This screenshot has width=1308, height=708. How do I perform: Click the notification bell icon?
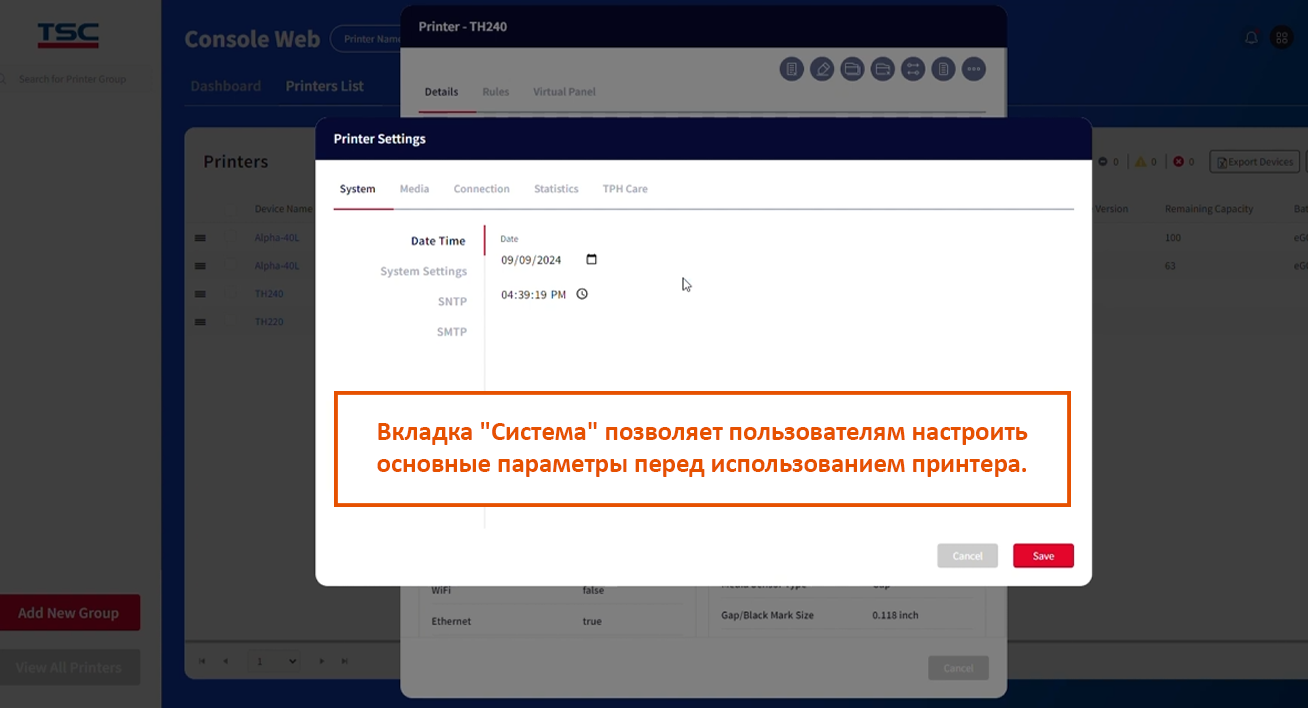coord(1251,38)
